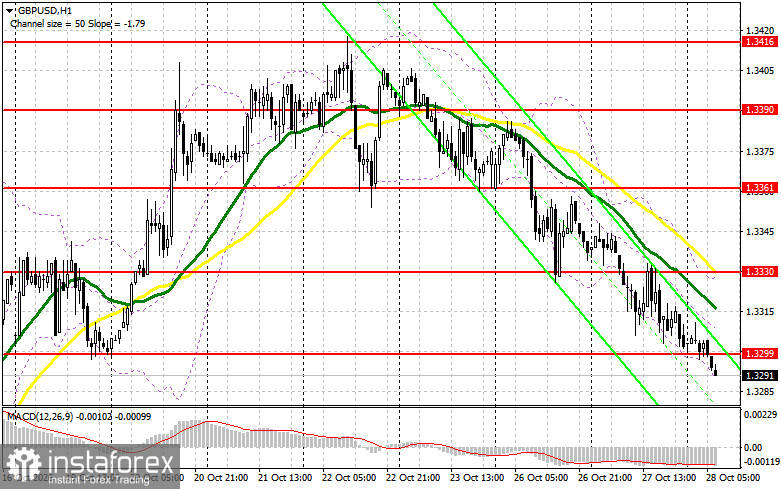Click the MACD scale value 0.00
This screenshot has height=489, width=781.
(x=753, y=448)
